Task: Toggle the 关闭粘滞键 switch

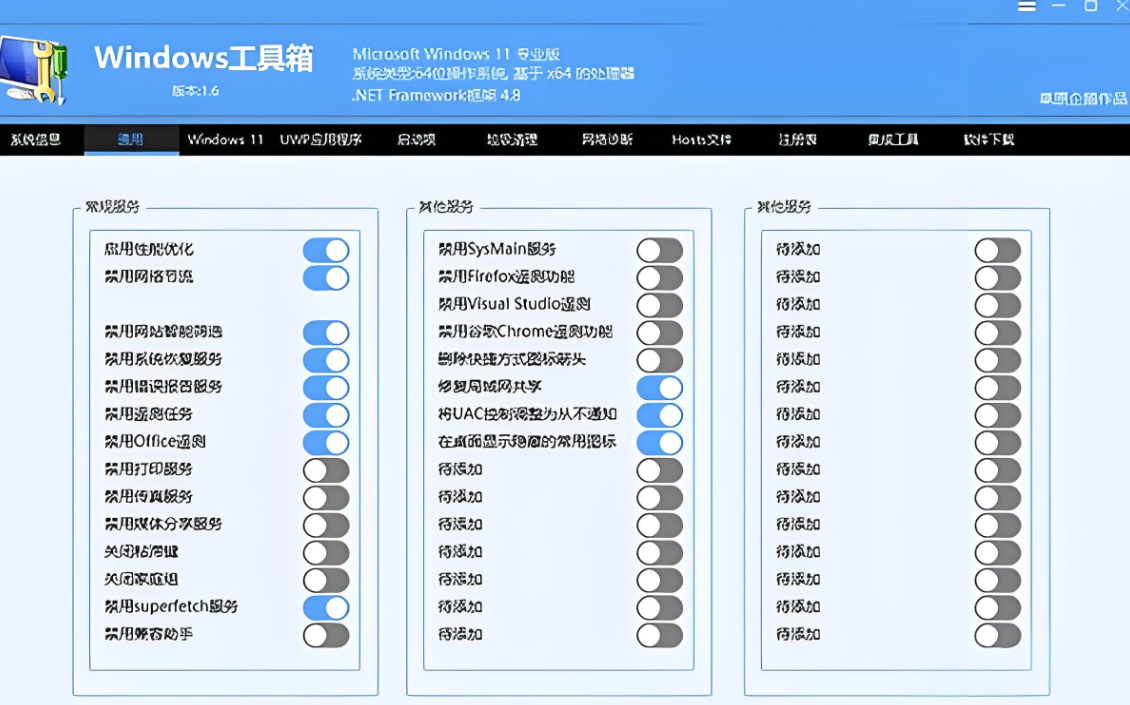Action: (325, 551)
